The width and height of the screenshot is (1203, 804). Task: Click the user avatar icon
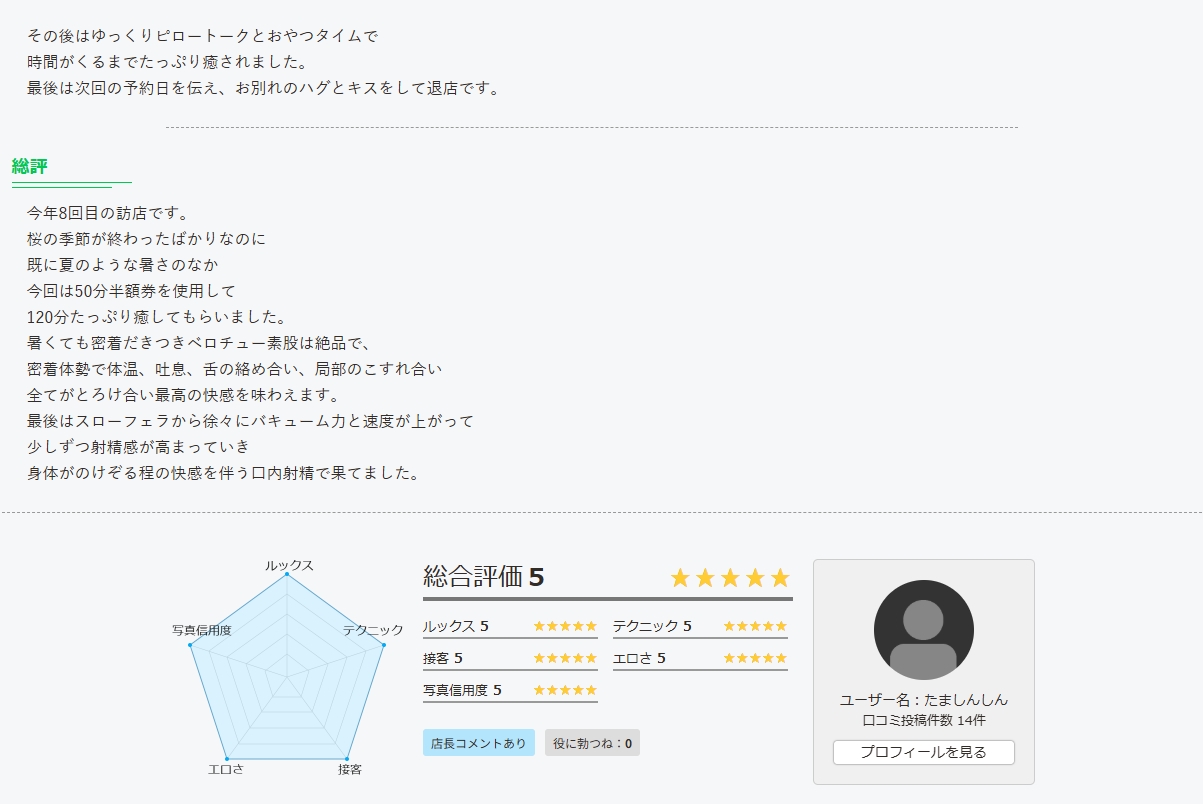(923, 630)
